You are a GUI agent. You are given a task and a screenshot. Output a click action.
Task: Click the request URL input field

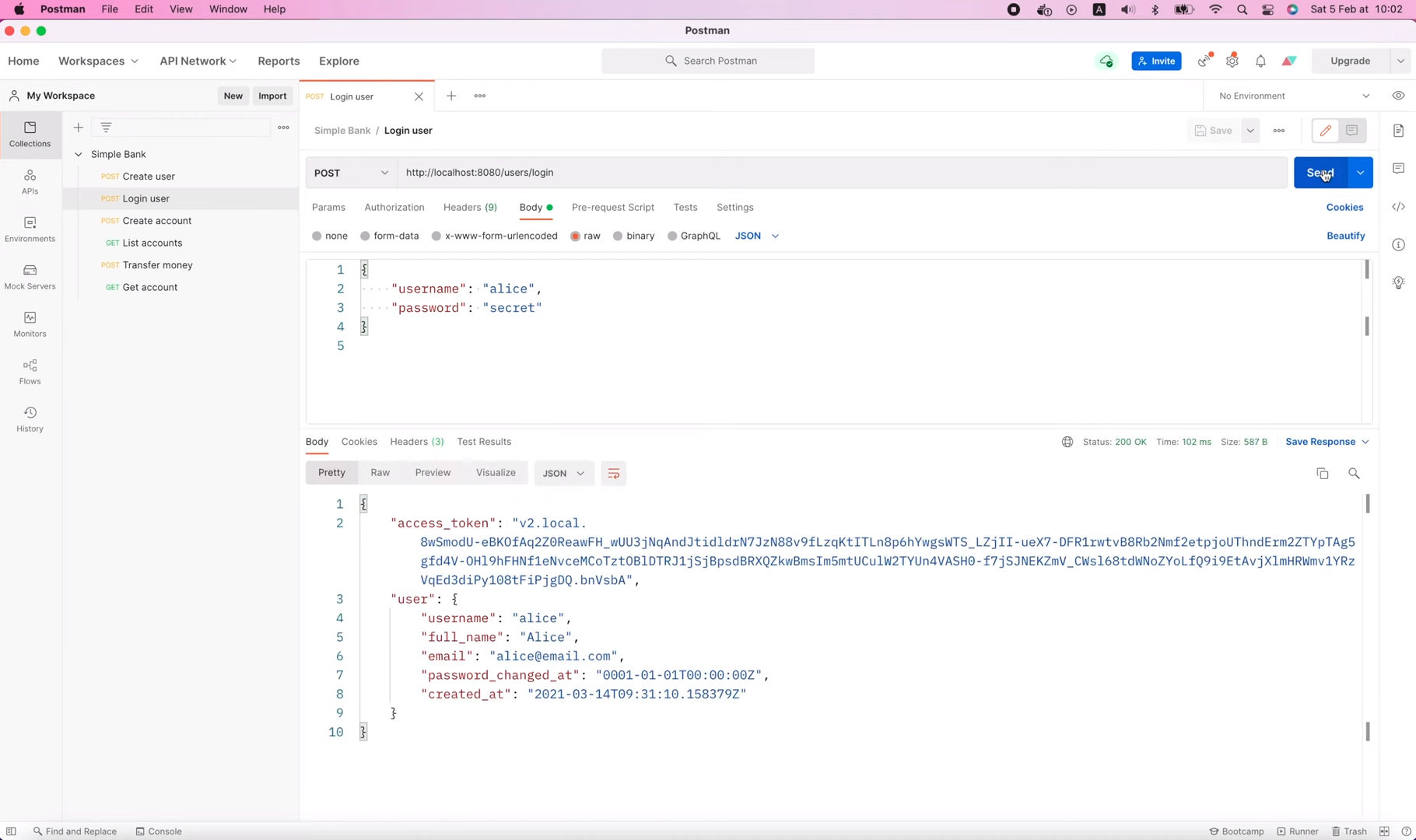[x=843, y=173]
